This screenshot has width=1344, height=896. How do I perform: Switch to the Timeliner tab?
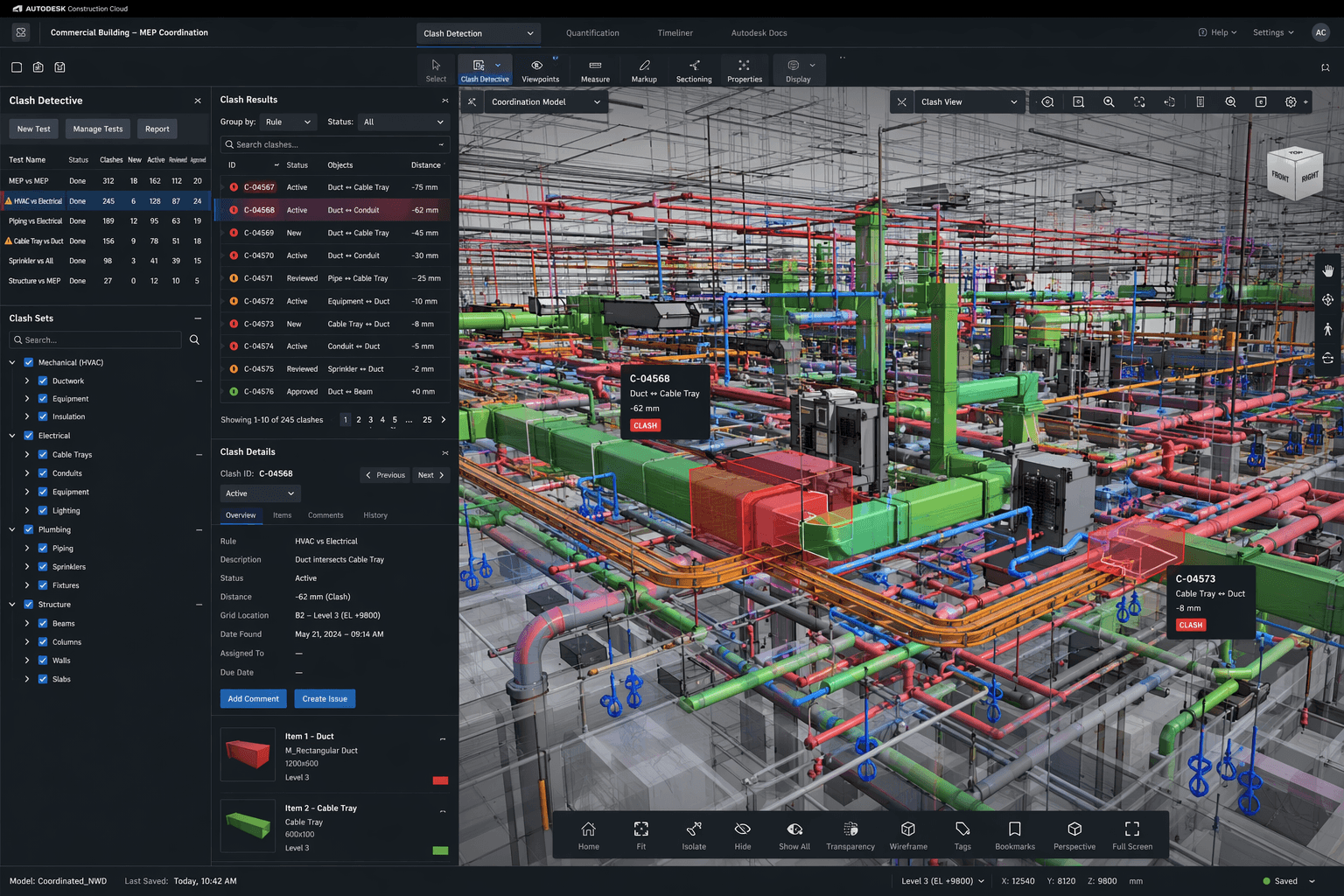(675, 33)
